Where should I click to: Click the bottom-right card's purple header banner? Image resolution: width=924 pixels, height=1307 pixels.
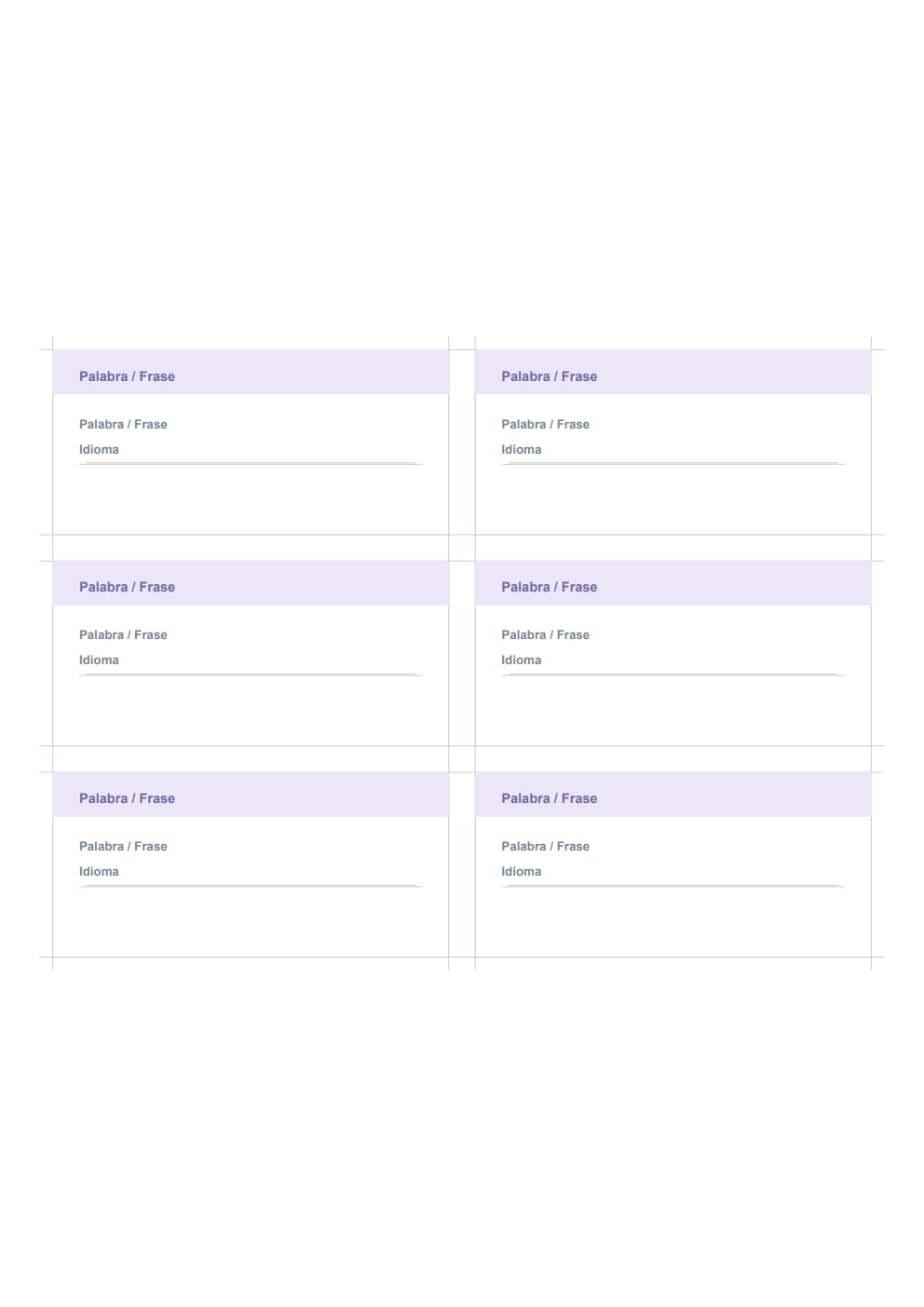[x=673, y=795]
